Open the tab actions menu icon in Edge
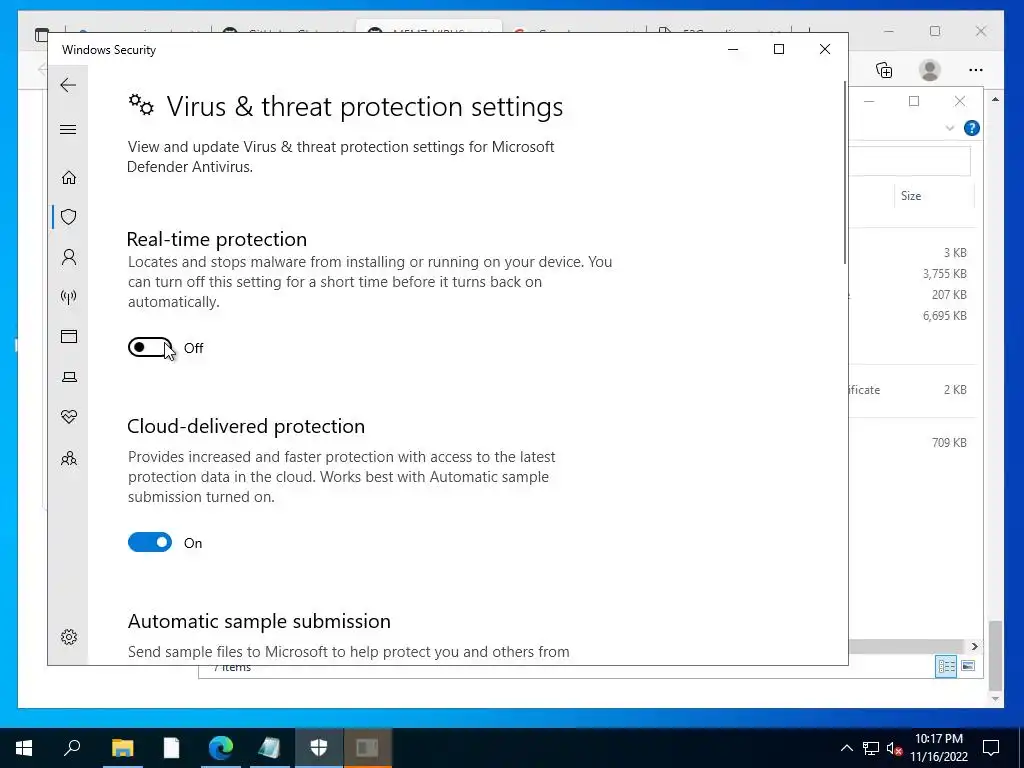This screenshot has width=1024, height=768. click(x=41, y=34)
